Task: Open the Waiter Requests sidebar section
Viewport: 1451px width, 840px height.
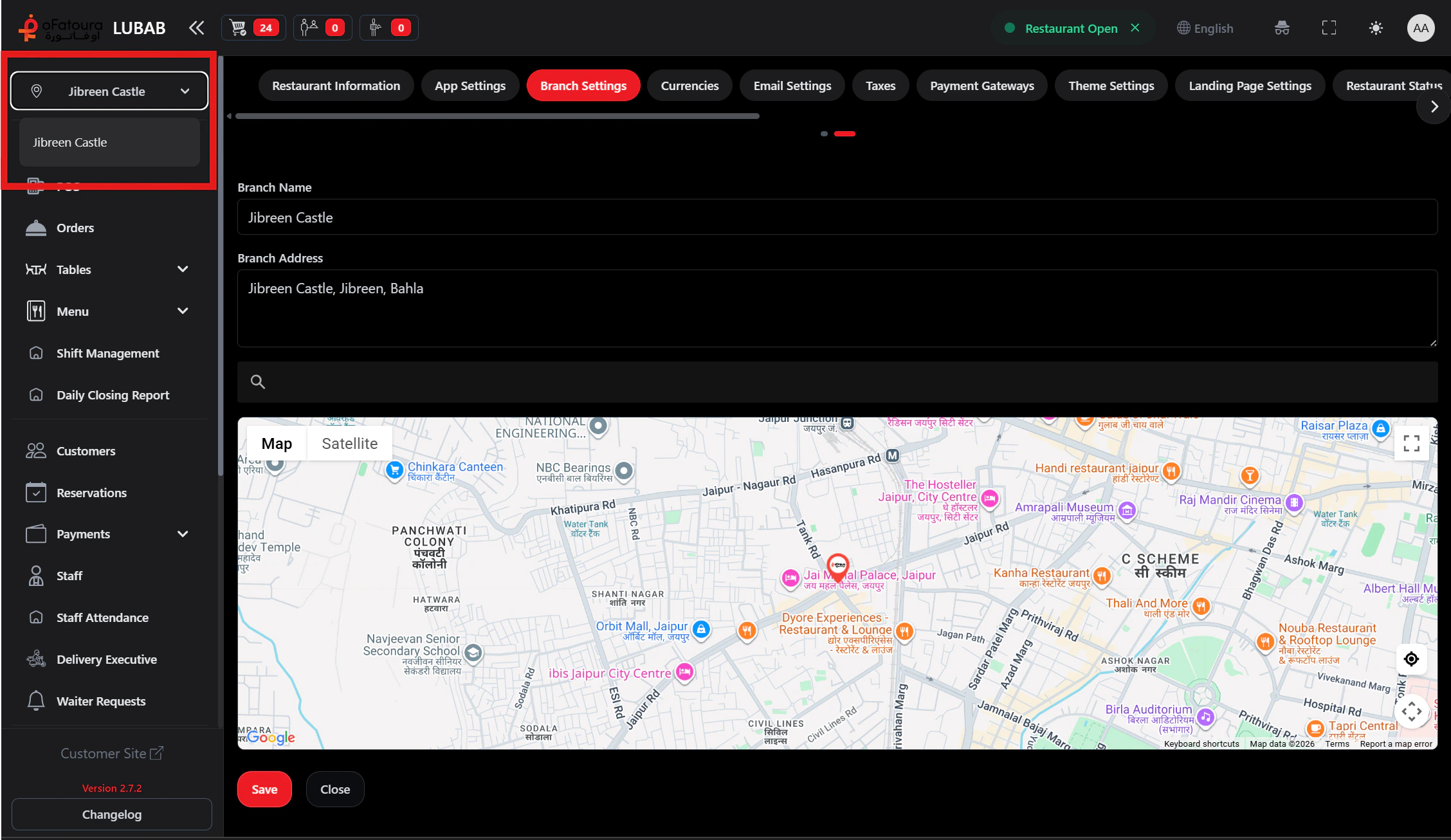Action: 100,700
